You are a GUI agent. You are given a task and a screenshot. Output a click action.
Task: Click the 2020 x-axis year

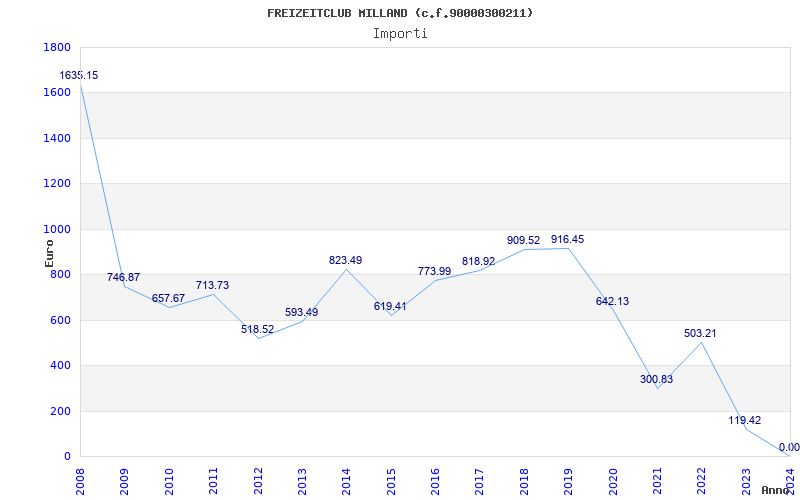tap(613, 482)
